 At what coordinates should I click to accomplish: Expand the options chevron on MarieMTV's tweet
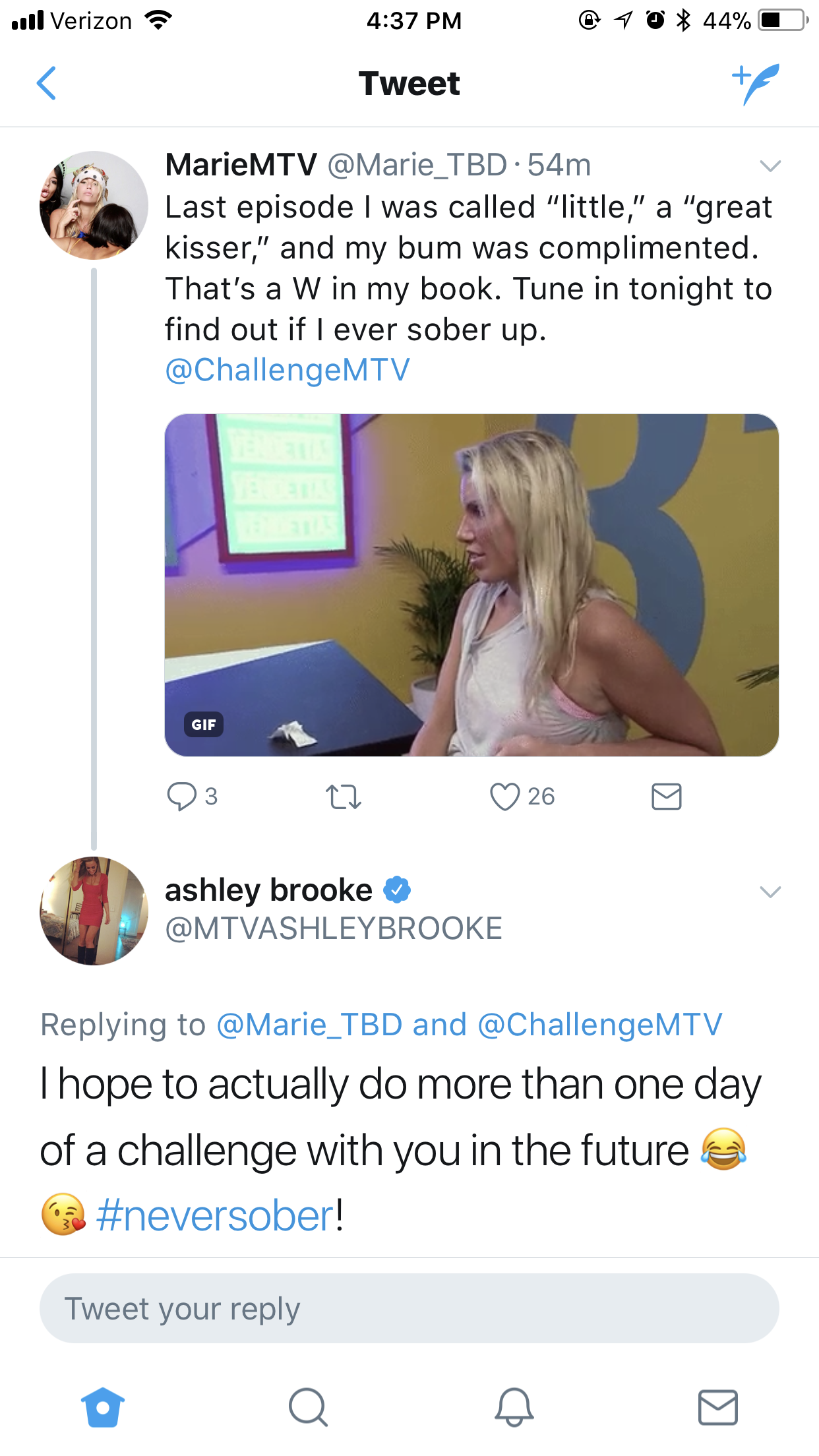tap(770, 166)
